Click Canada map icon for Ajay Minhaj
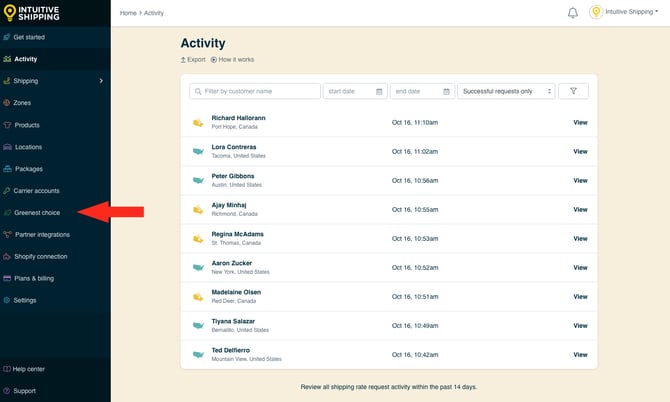 point(198,210)
